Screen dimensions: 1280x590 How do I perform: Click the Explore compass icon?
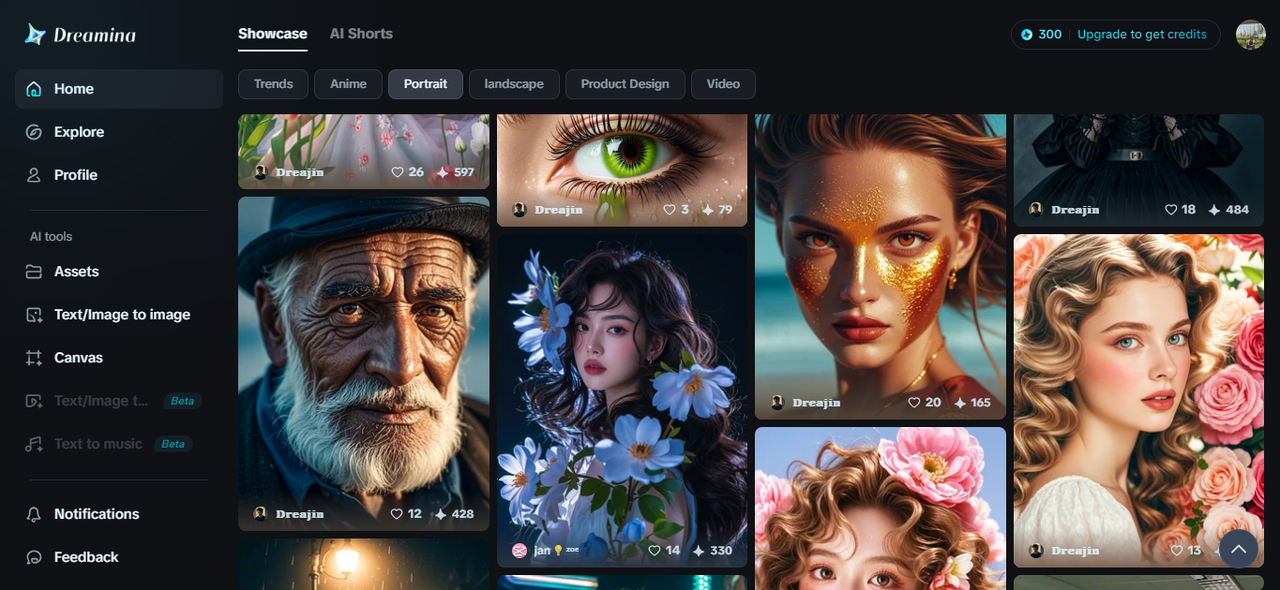(34, 132)
